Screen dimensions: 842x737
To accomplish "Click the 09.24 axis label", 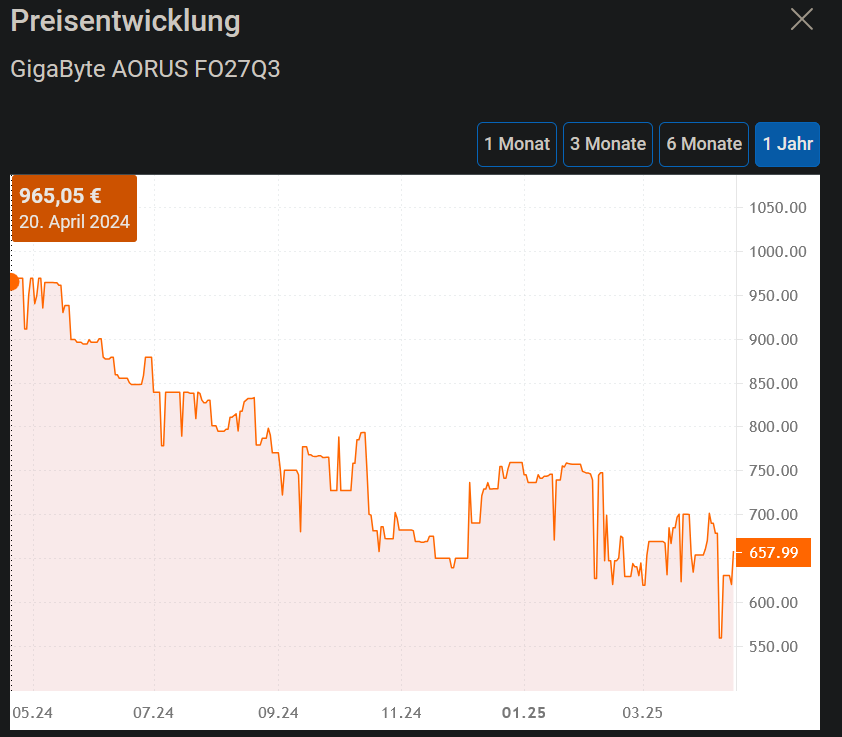I will 278,713.
